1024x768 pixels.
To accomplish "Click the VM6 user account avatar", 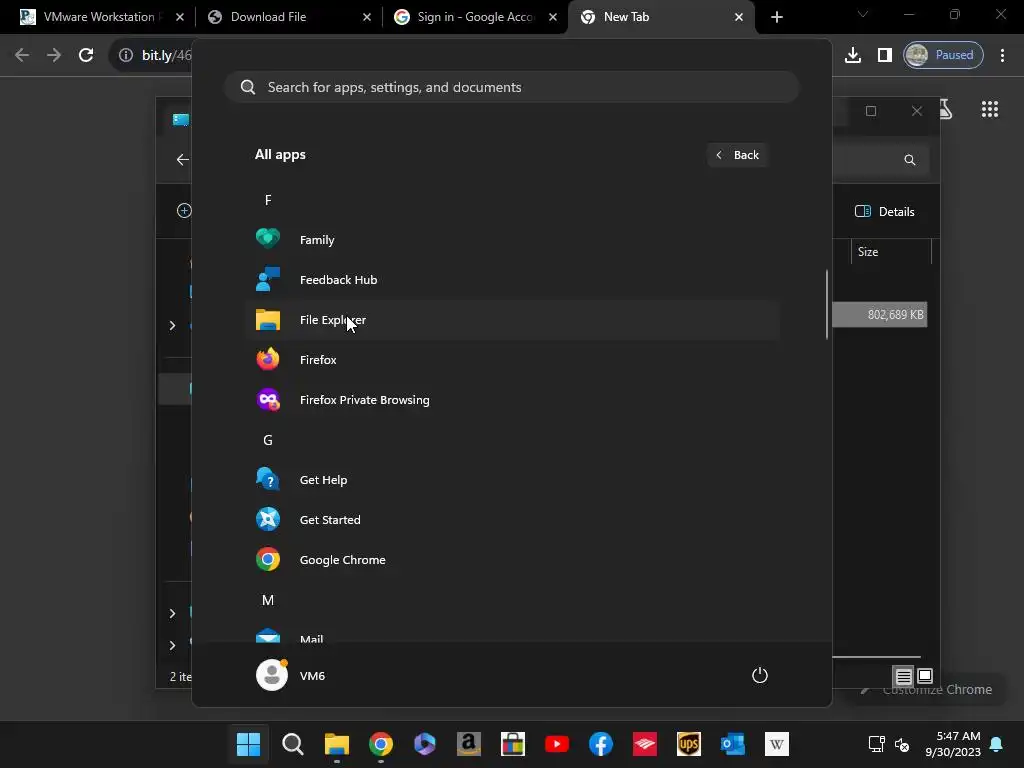I will pyautogui.click(x=272, y=675).
